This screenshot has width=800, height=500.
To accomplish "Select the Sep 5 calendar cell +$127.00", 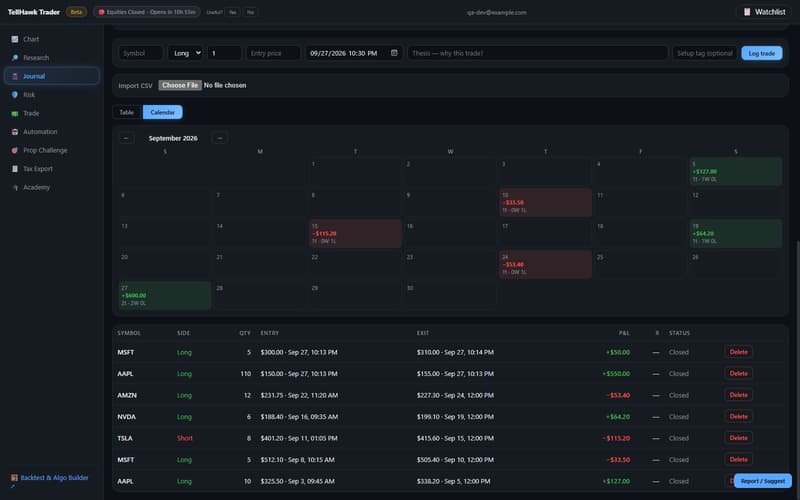I will 735,171.
